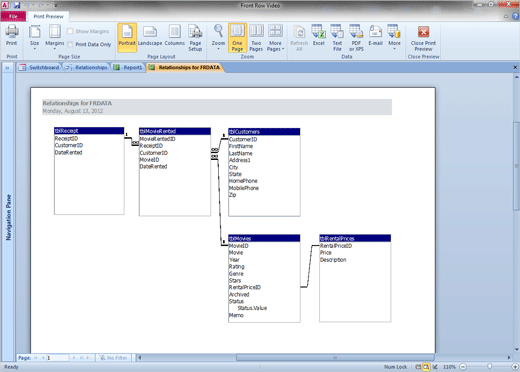The image size is (520, 372).
Task: Click the No Filter button
Action: pyautogui.click(x=113, y=358)
